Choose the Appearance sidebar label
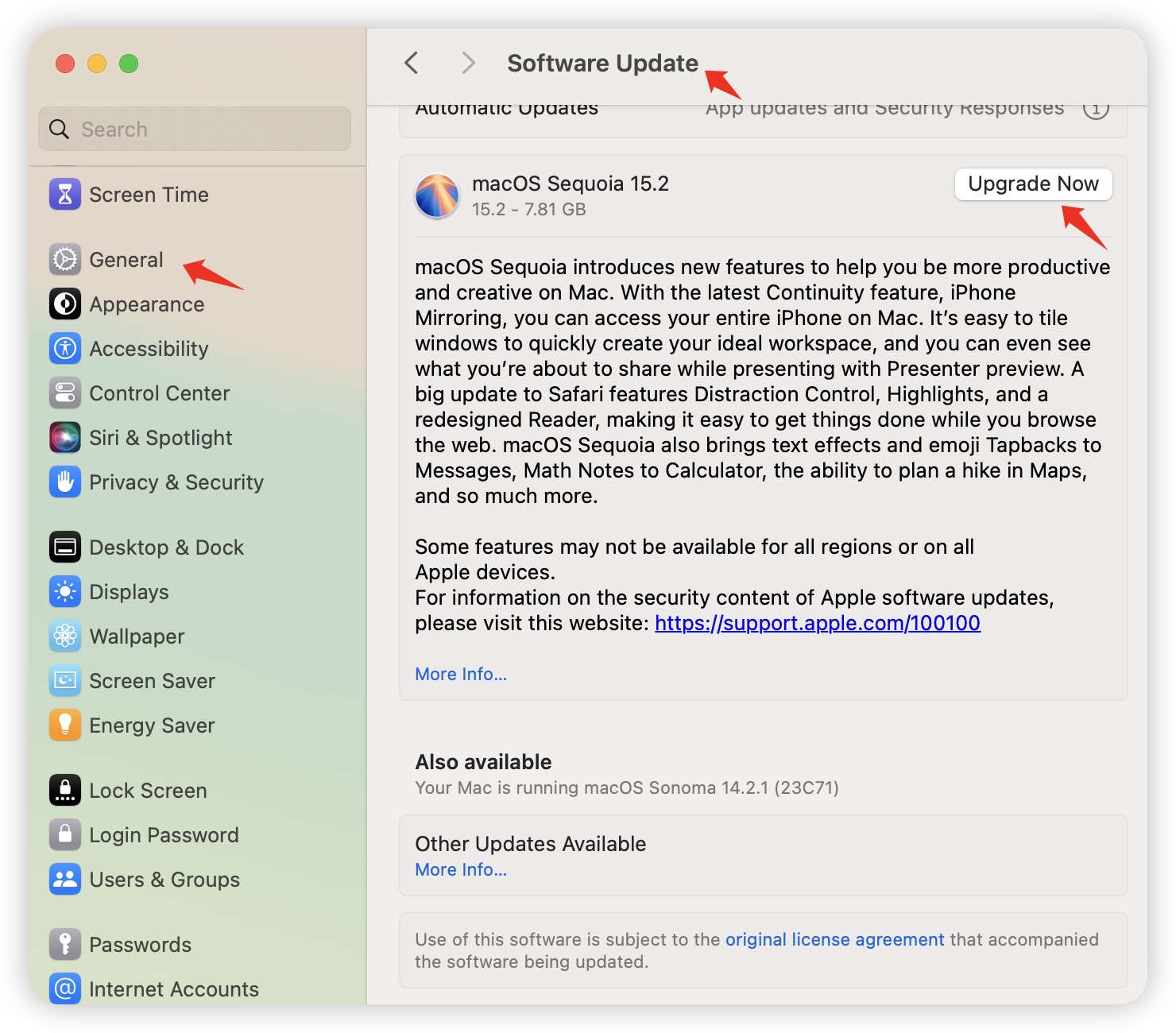This screenshot has width=1176, height=1033. click(147, 304)
